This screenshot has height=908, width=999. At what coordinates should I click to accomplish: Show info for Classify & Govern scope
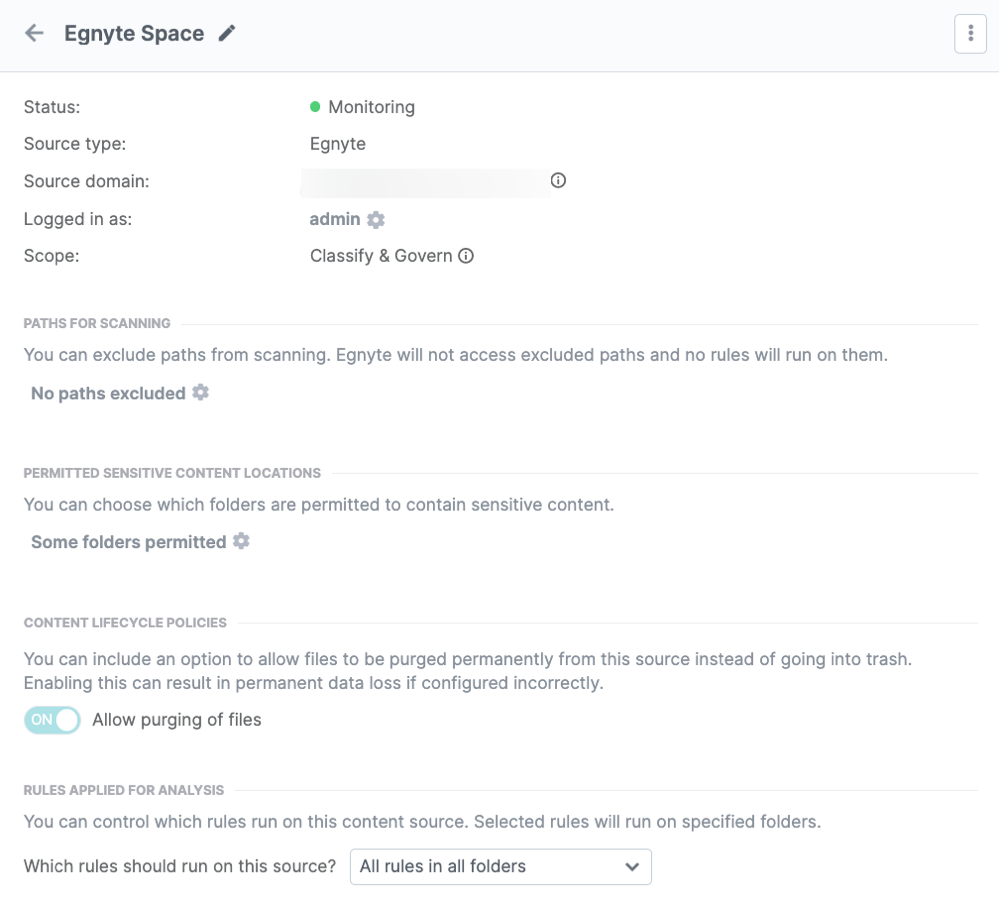pos(466,256)
